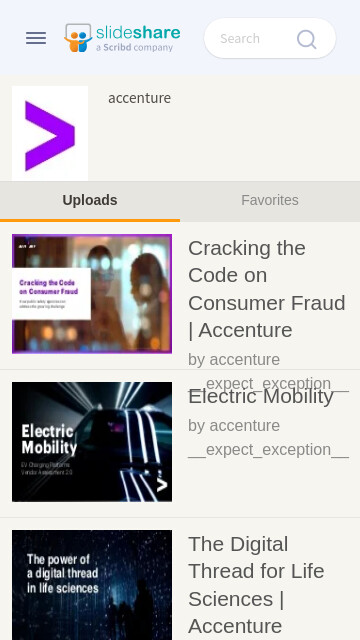This screenshot has height=640, width=360.
Task: Switch to the Favorites tab
Action: pos(270,200)
